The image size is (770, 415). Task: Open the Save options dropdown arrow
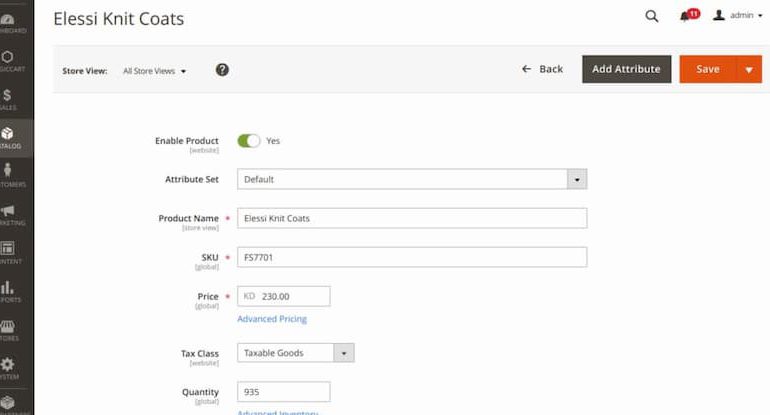pos(749,69)
